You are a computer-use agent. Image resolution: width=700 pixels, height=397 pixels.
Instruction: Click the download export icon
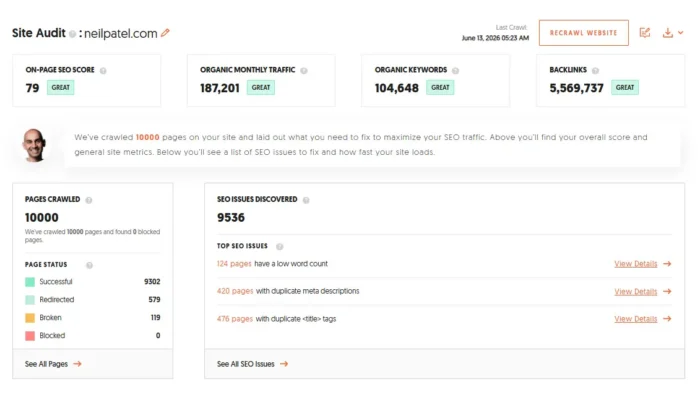(x=667, y=33)
